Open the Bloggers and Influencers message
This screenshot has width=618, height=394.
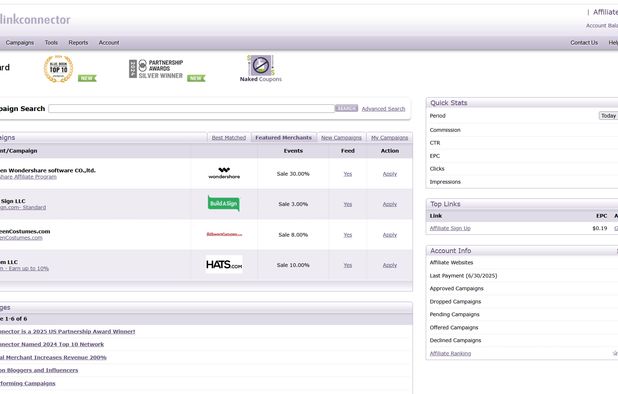tap(39, 370)
